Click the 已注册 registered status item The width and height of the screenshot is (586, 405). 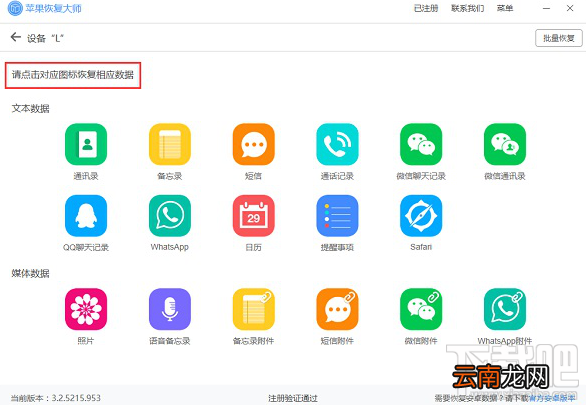point(426,8)
